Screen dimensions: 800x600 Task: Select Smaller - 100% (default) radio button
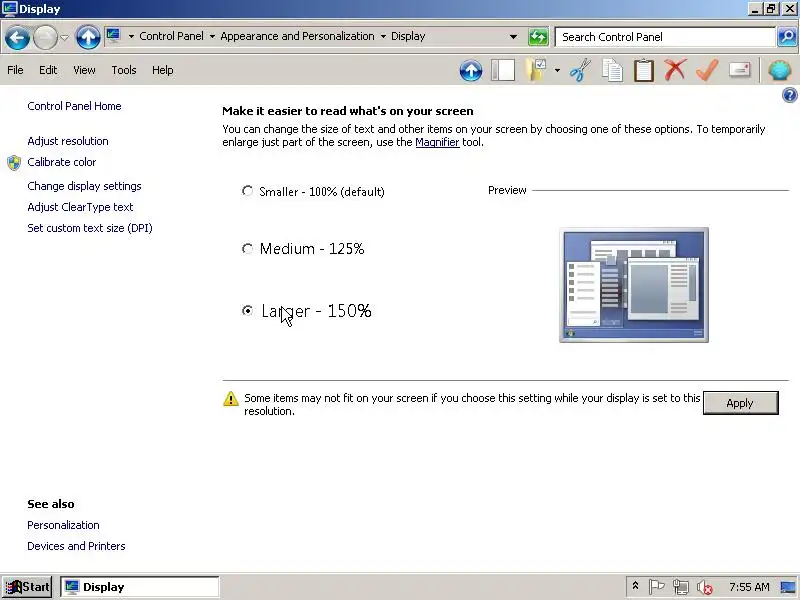[247, 191]
